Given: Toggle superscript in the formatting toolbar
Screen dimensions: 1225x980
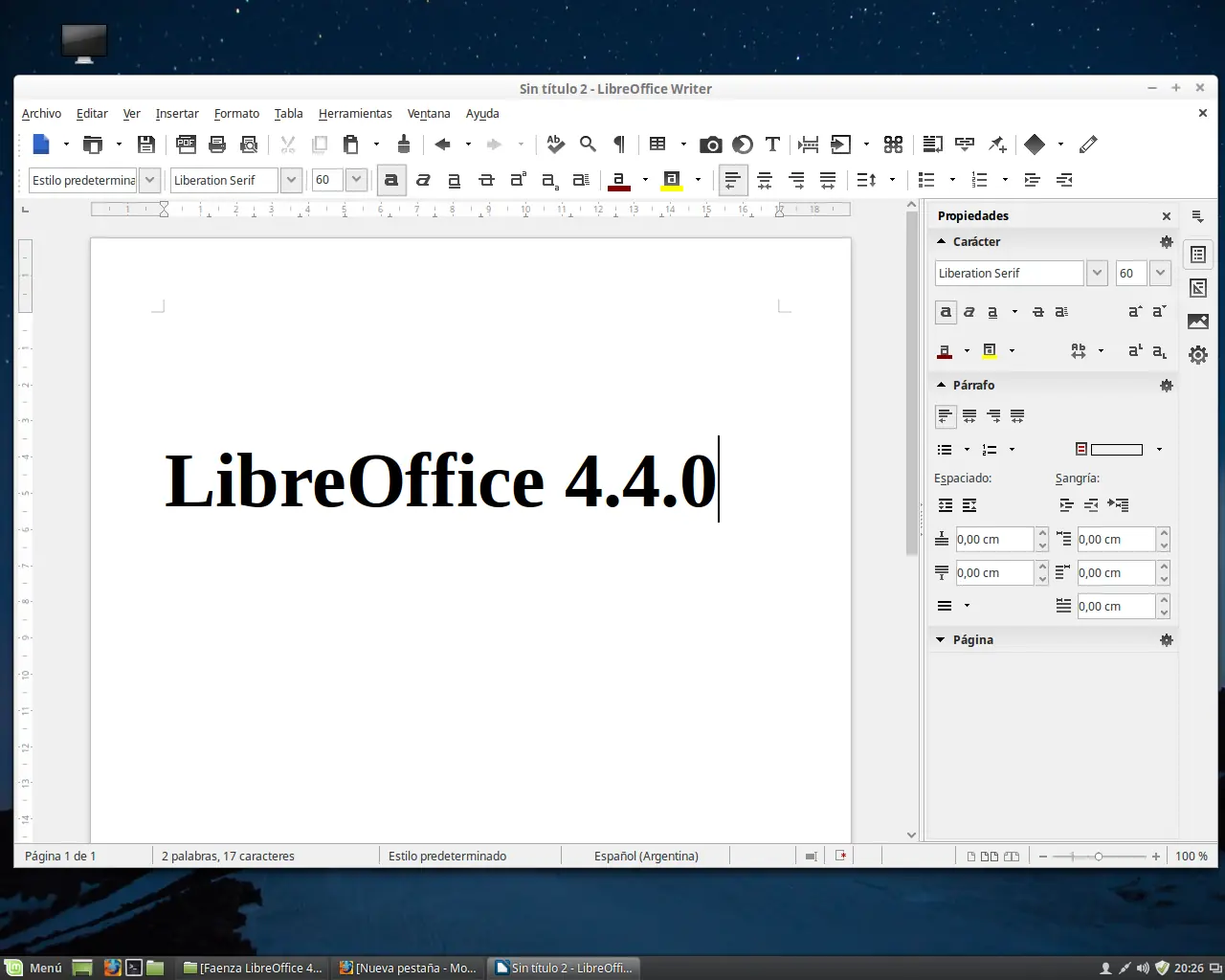Looking at the screenshot, I should pos(518,180).
